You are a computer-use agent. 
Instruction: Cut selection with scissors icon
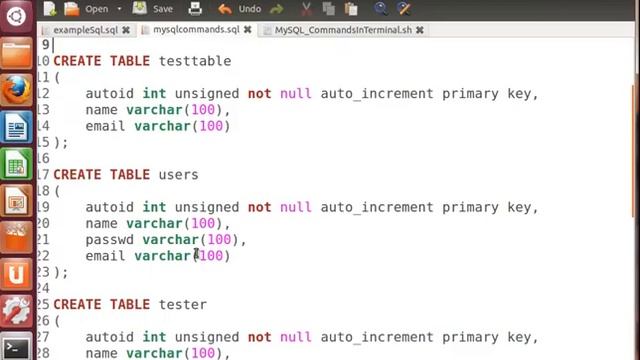pos(306,9)
